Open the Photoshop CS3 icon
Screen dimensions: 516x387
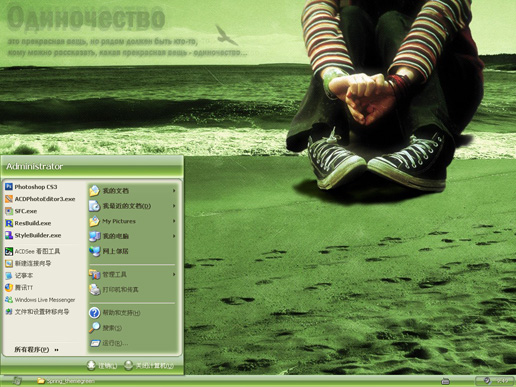point(9,187)
